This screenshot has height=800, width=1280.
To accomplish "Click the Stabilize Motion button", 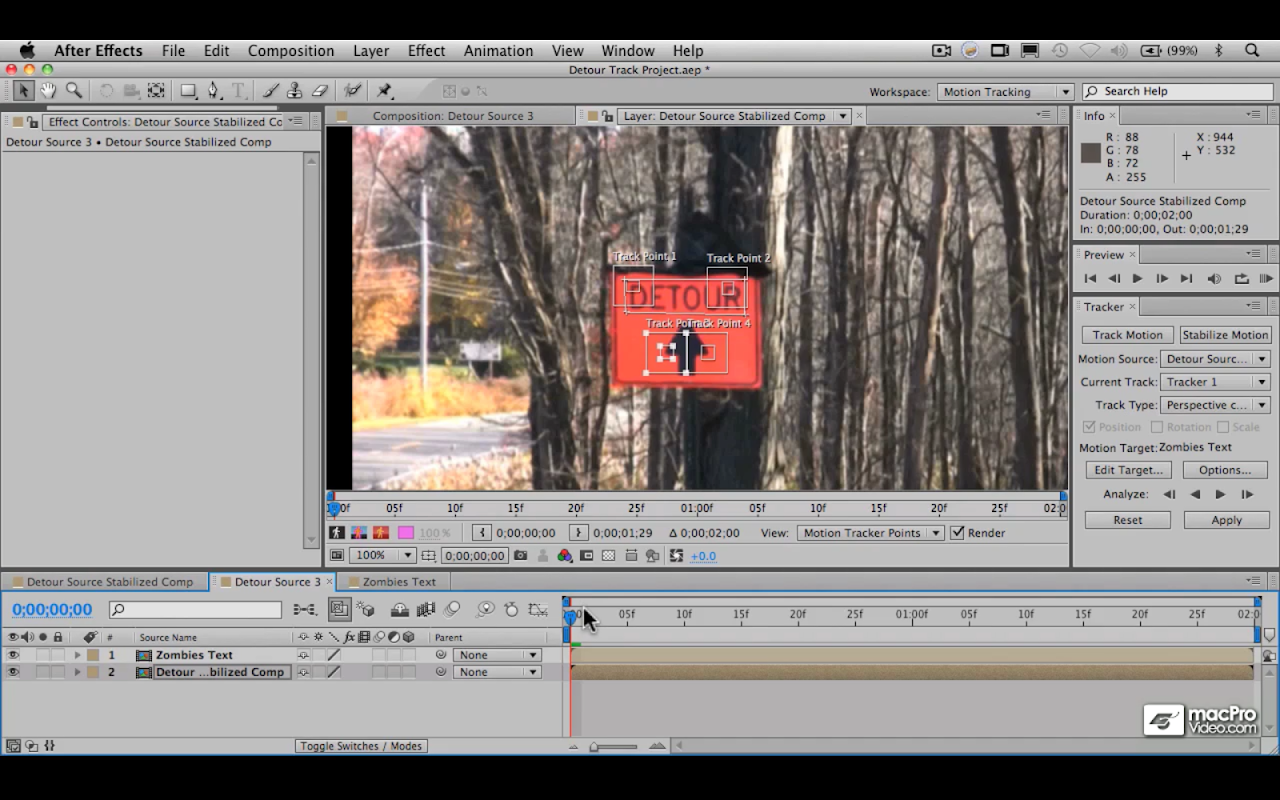I will point(1225,335).
